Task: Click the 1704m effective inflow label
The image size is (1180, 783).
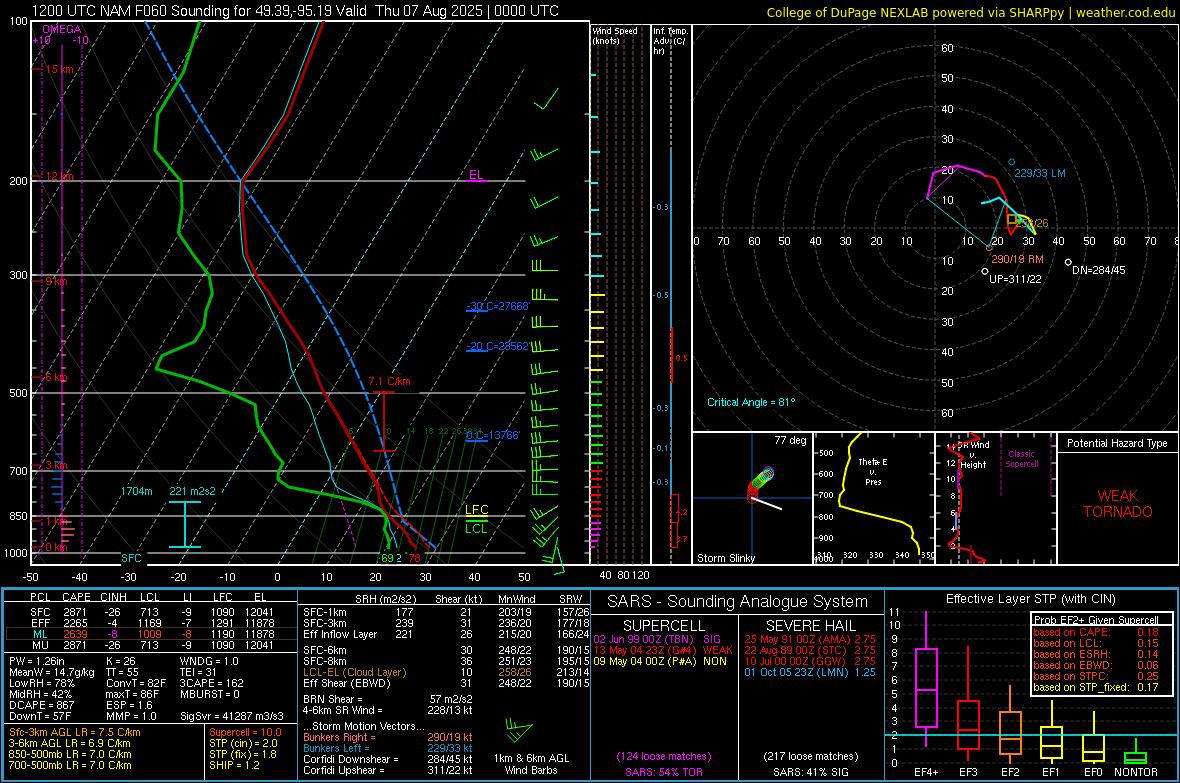Action: click(136, 491)
